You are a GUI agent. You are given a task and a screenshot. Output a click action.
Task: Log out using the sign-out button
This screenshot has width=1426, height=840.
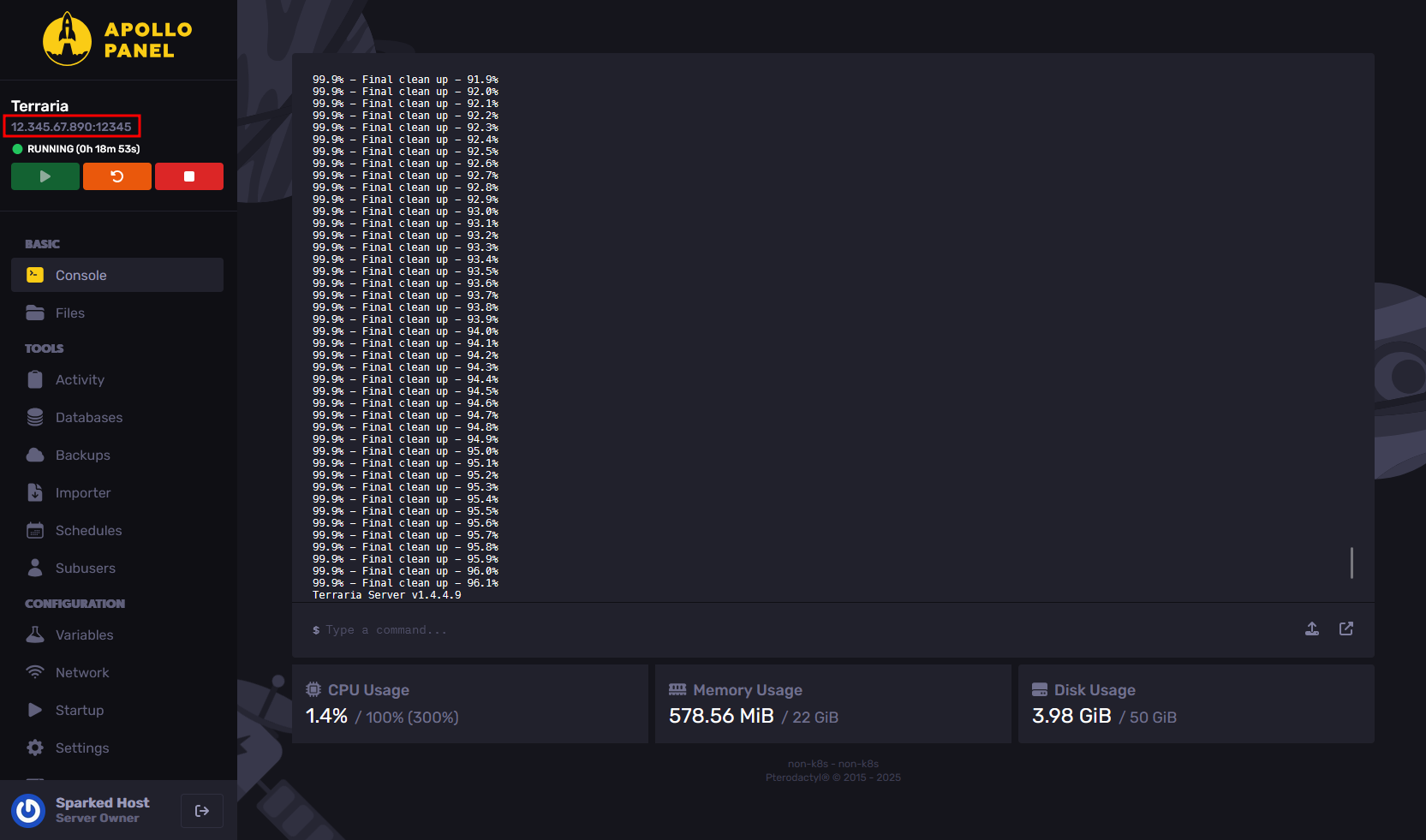coord(202,811)
